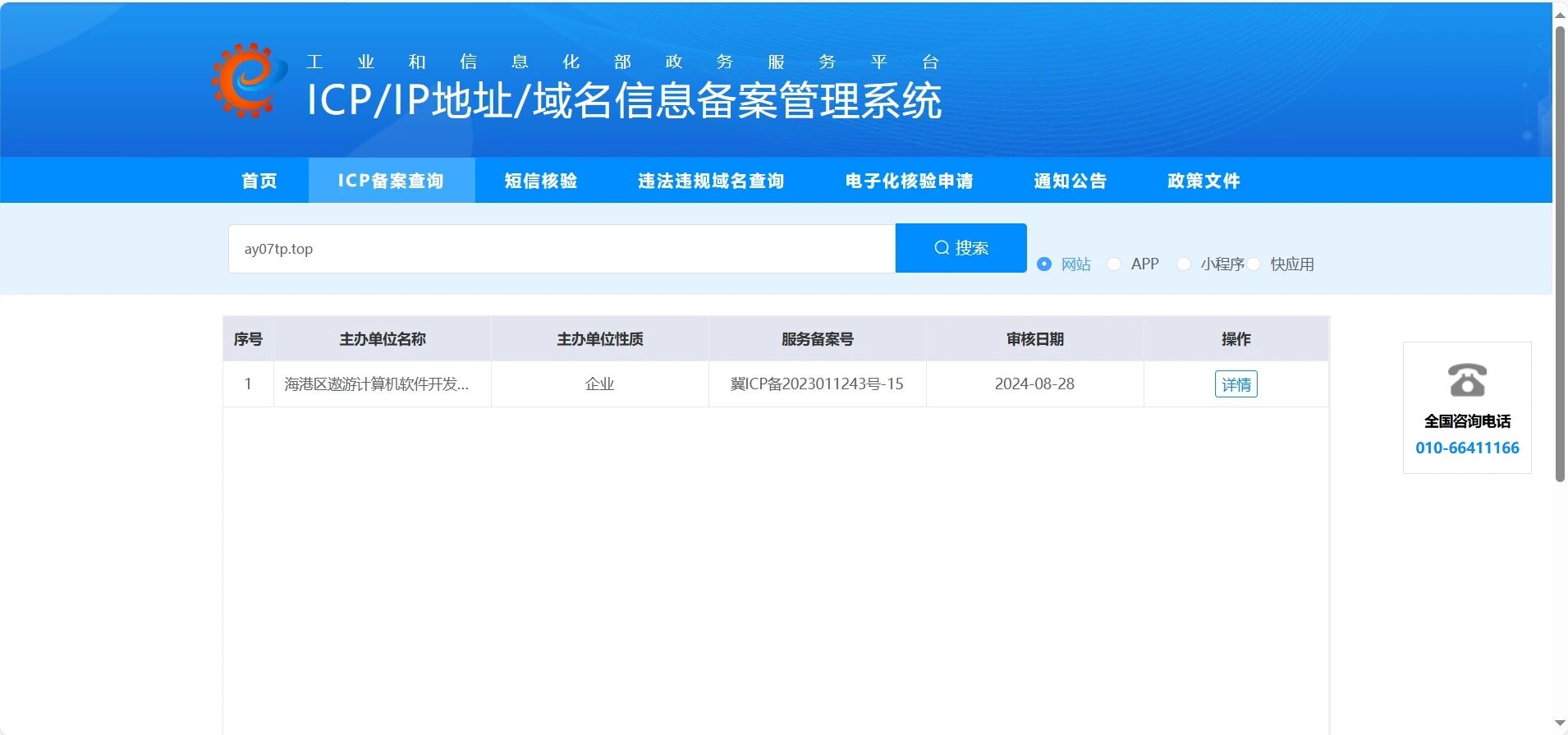Select the ICP备案查询 nav tab
1568x735 pixels.
coord(391,181)
